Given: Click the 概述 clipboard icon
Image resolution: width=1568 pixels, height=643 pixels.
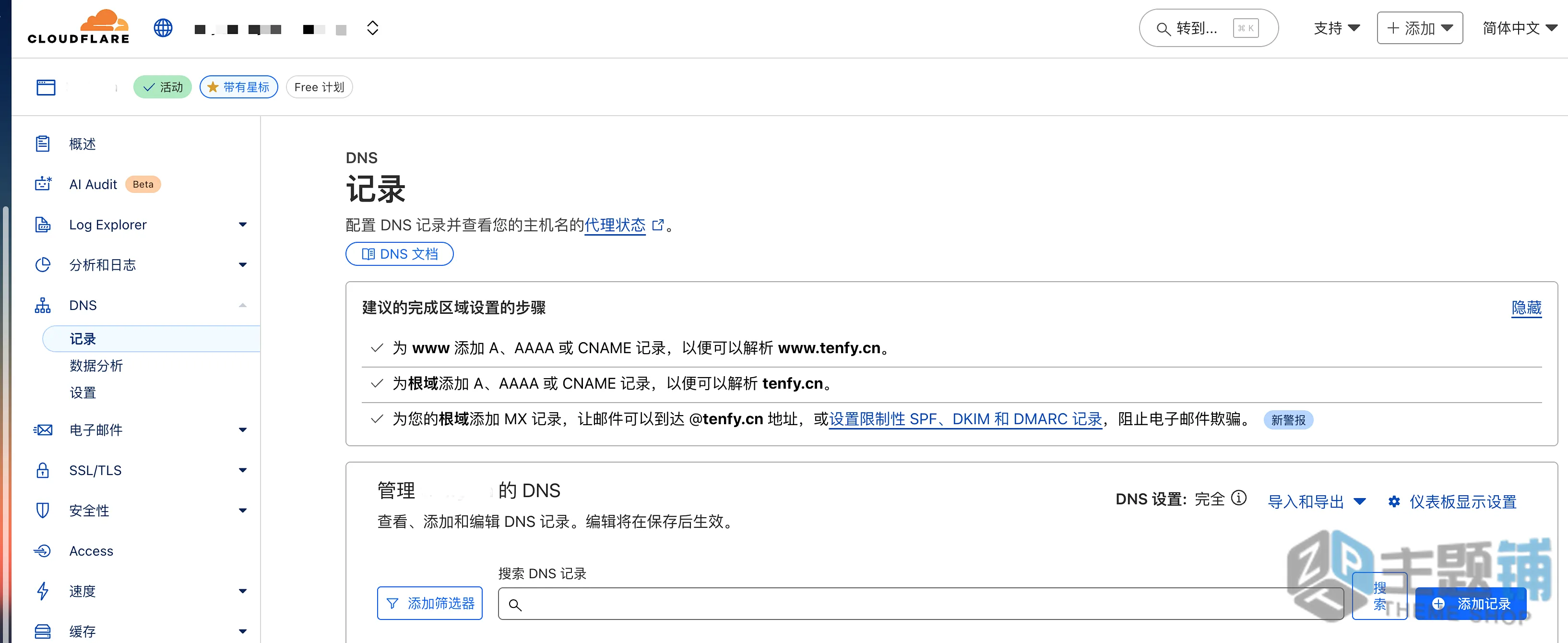Looking at the screenshot, I should click(x=43, y=144).
